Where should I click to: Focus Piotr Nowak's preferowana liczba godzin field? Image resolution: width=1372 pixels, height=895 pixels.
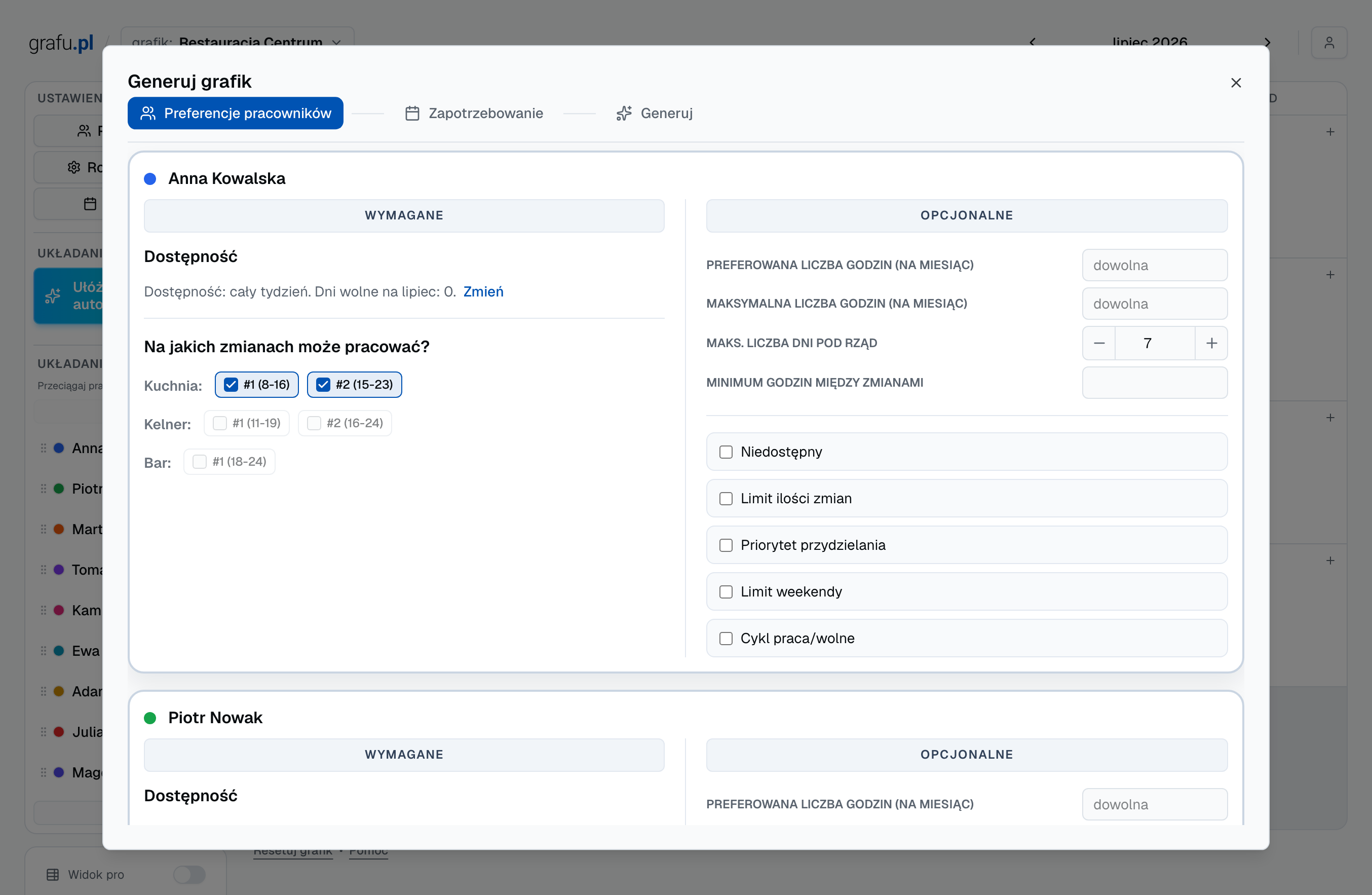(1155, 804)
